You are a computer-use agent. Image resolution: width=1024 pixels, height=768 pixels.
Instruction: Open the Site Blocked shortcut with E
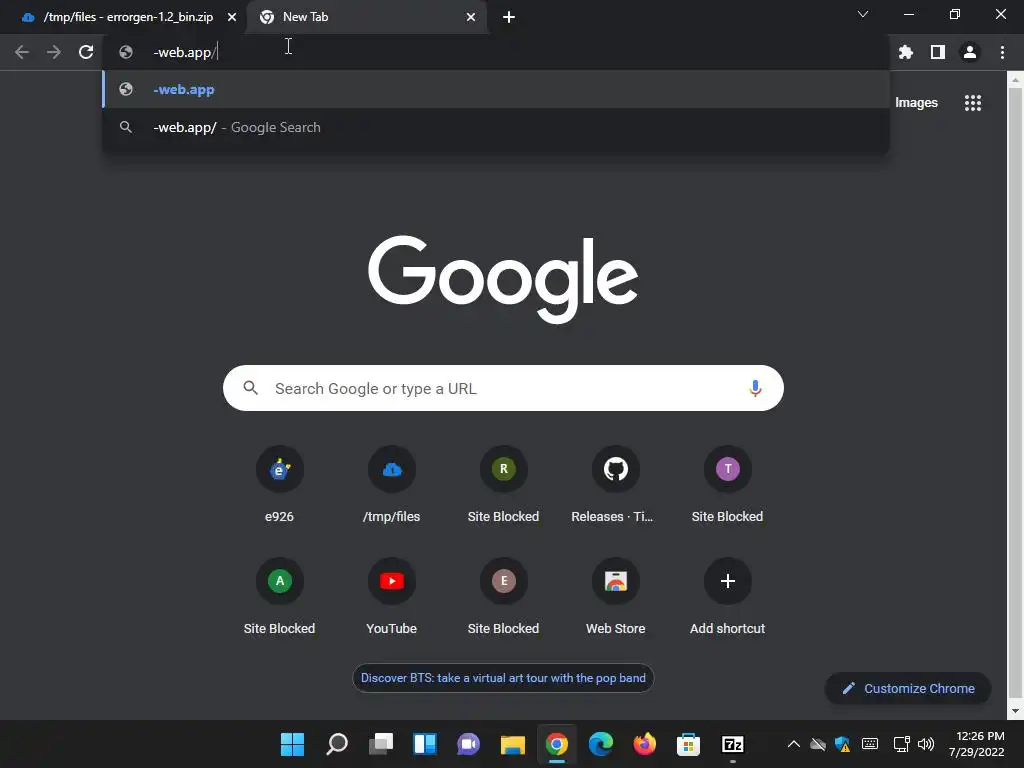[x=504, y=596]
